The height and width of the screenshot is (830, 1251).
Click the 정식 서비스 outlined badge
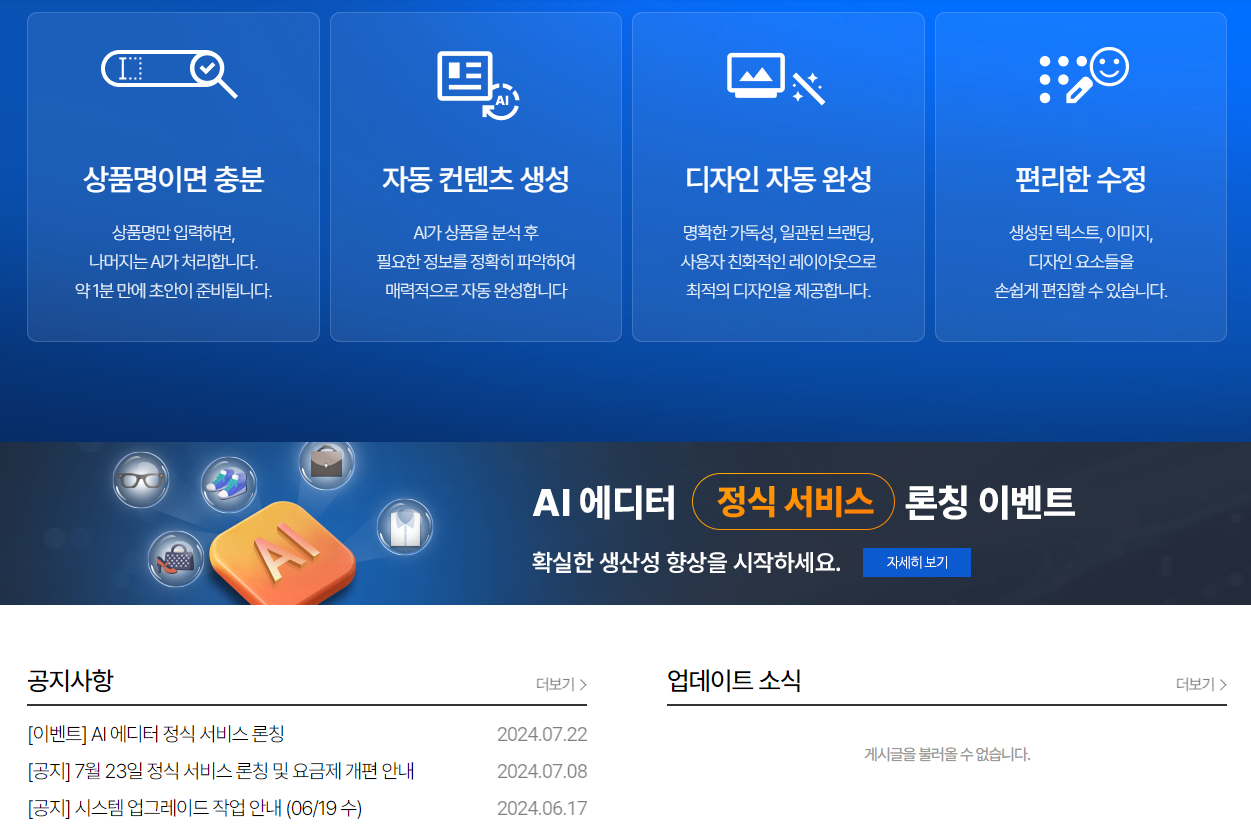(x=793, y=501)
